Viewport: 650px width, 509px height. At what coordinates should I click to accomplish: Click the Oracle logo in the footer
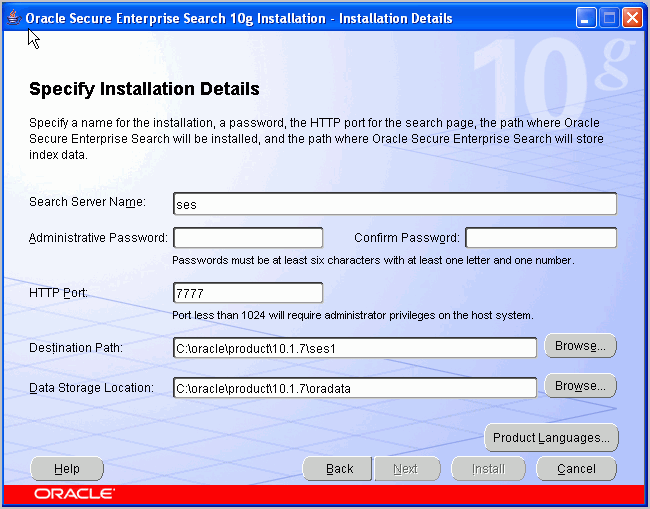[x=75, y=494]
